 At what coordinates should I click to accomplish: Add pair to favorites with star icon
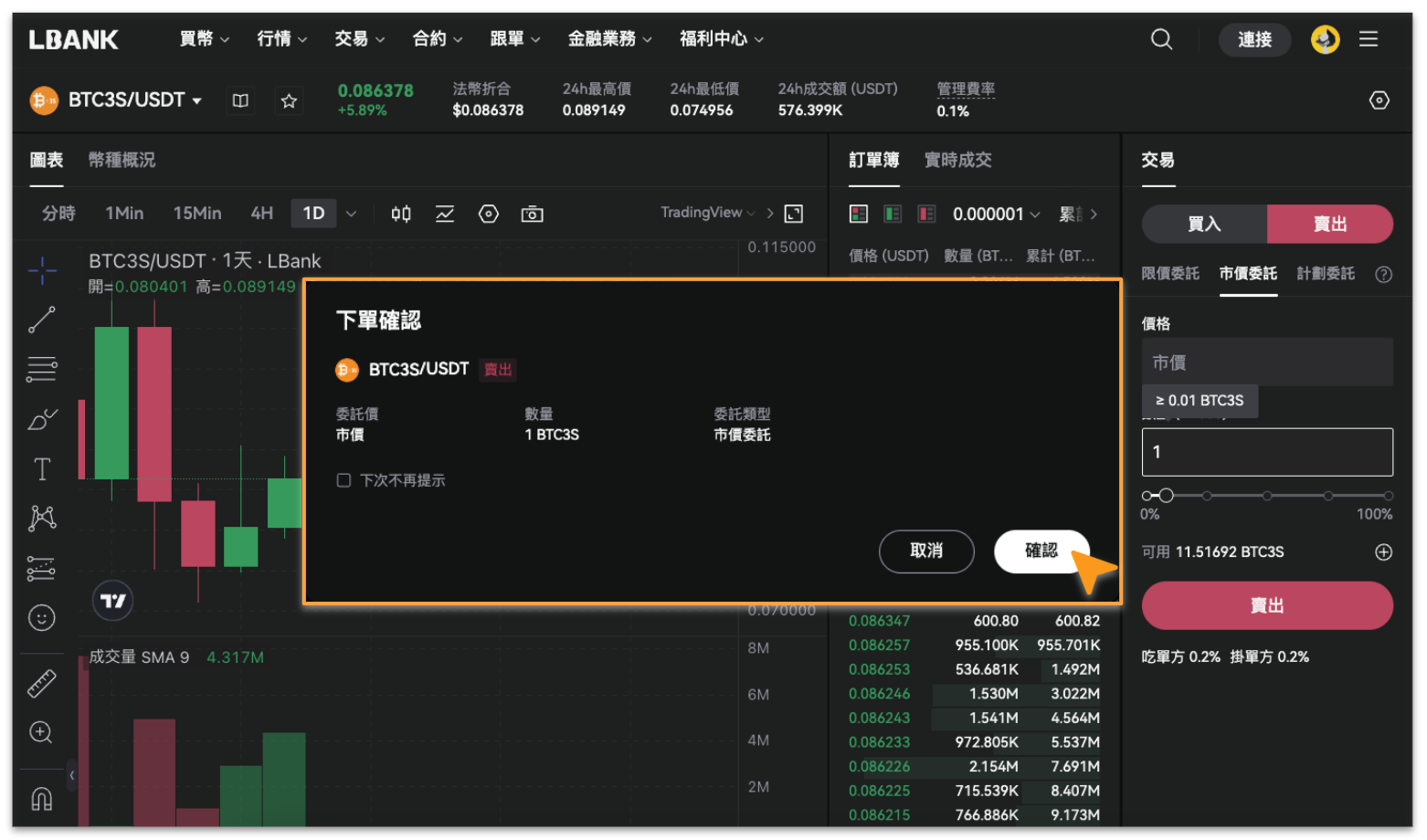(x=289, y=100)
